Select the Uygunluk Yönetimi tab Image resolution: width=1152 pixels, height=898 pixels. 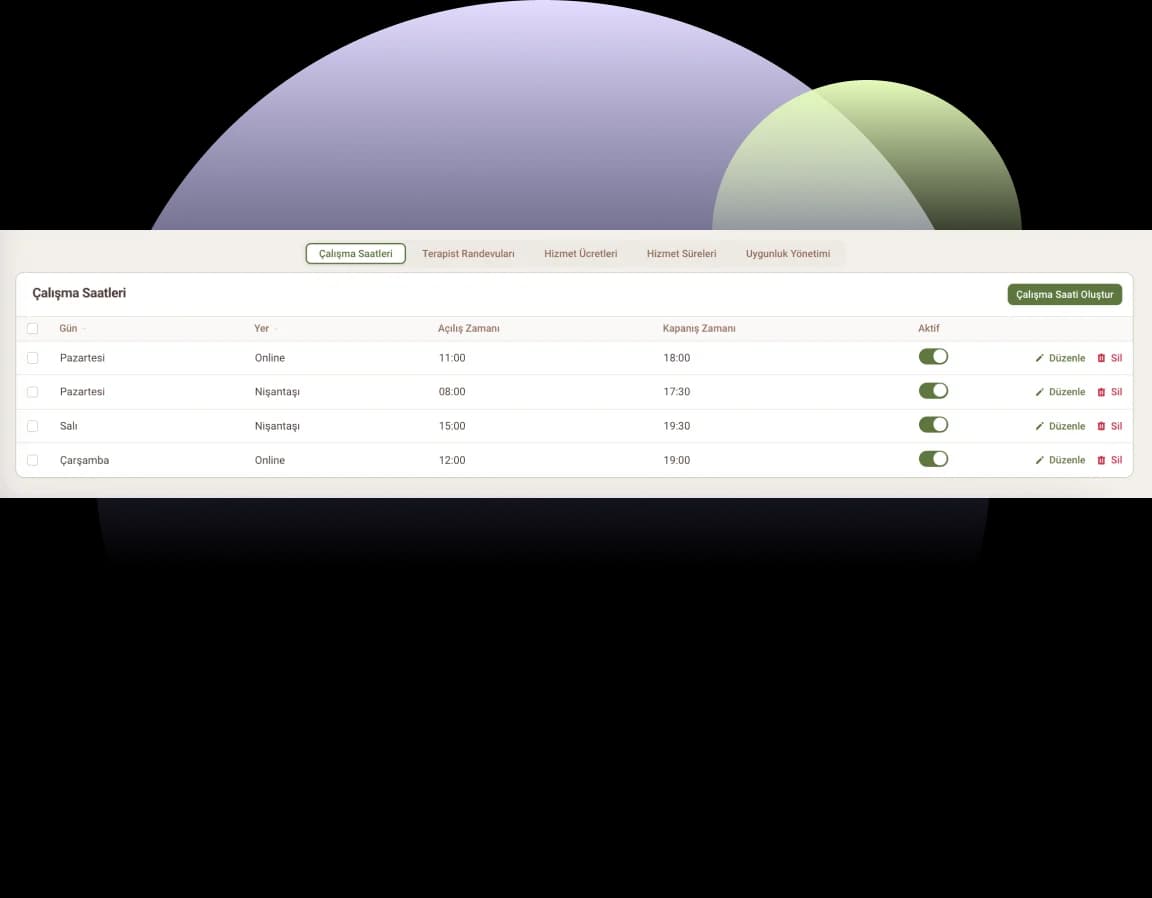point(788,254)
